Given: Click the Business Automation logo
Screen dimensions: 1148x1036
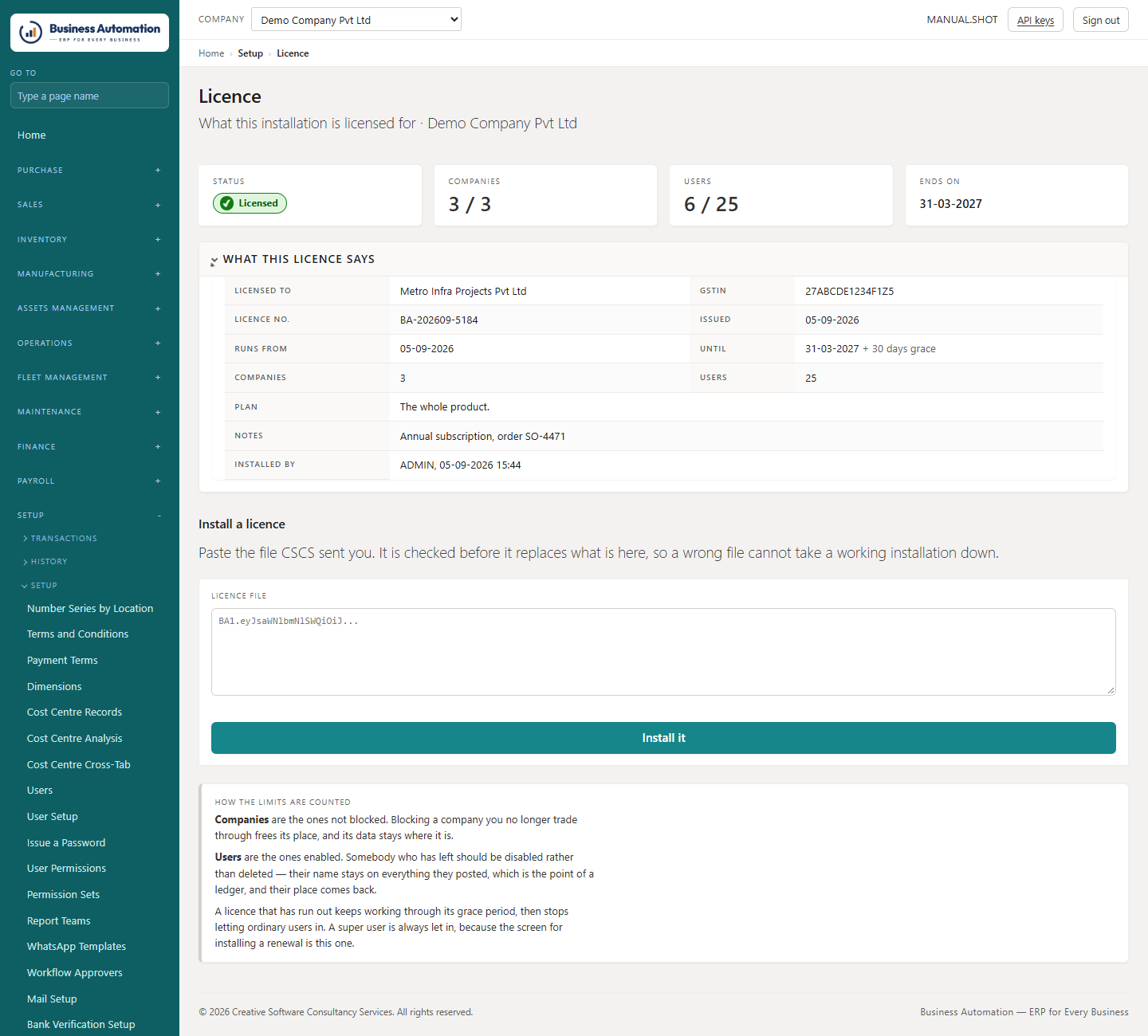Looking at the screenshot, I should pyautogui.click(x=89, y=33).
